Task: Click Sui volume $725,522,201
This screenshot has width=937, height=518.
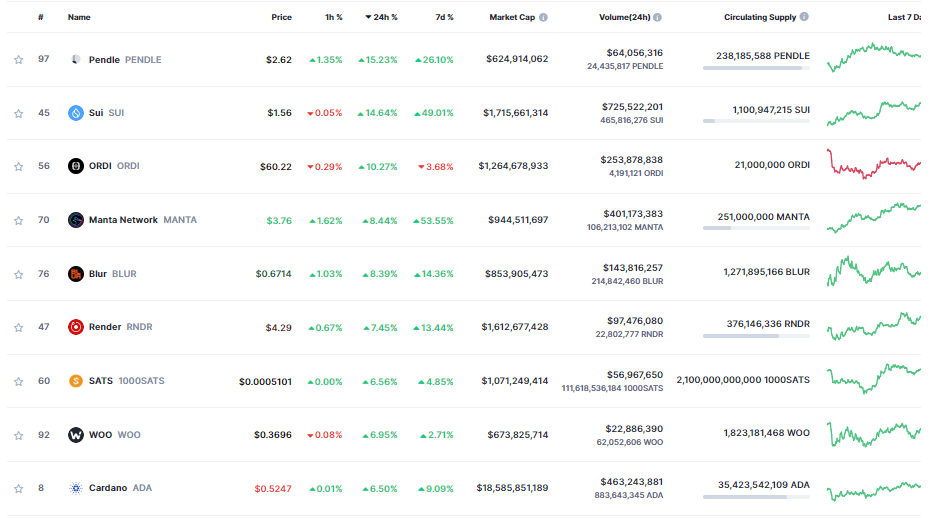Action: pos(632,106)
